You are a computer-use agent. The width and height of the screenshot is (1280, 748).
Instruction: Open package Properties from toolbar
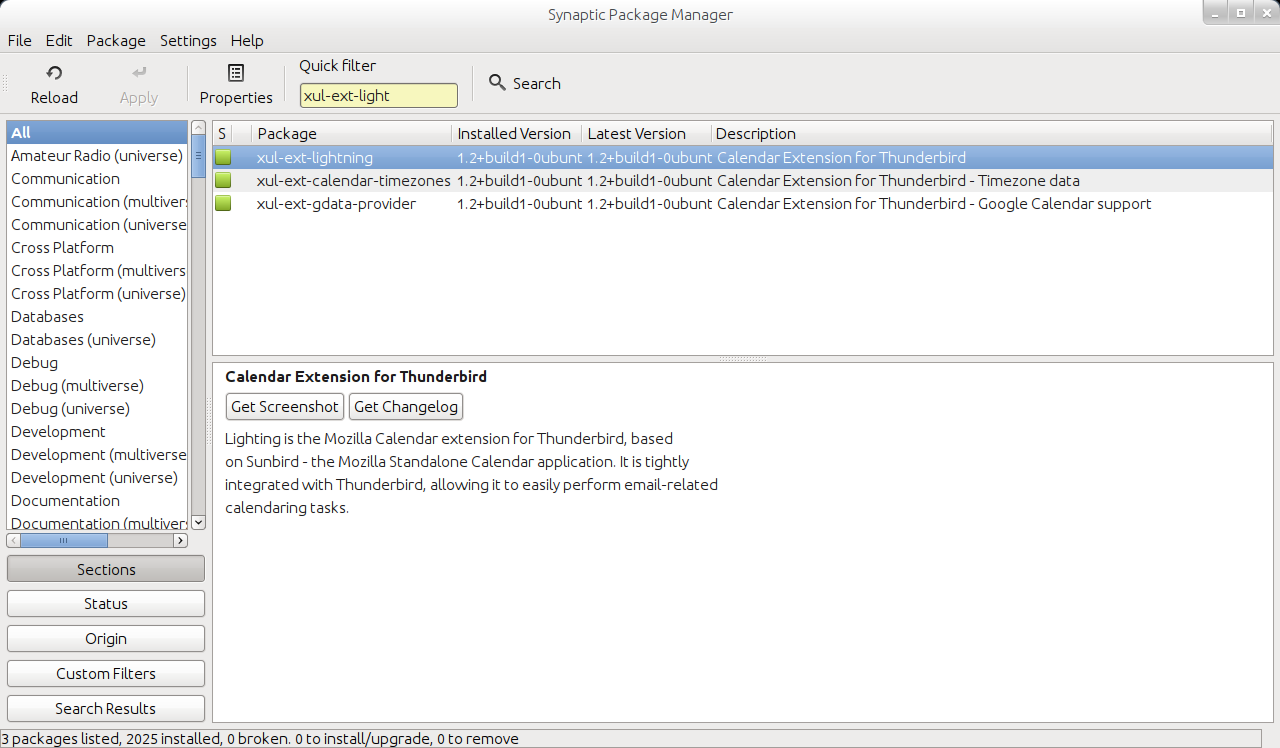pyautogui.click(x=236, y=84)
